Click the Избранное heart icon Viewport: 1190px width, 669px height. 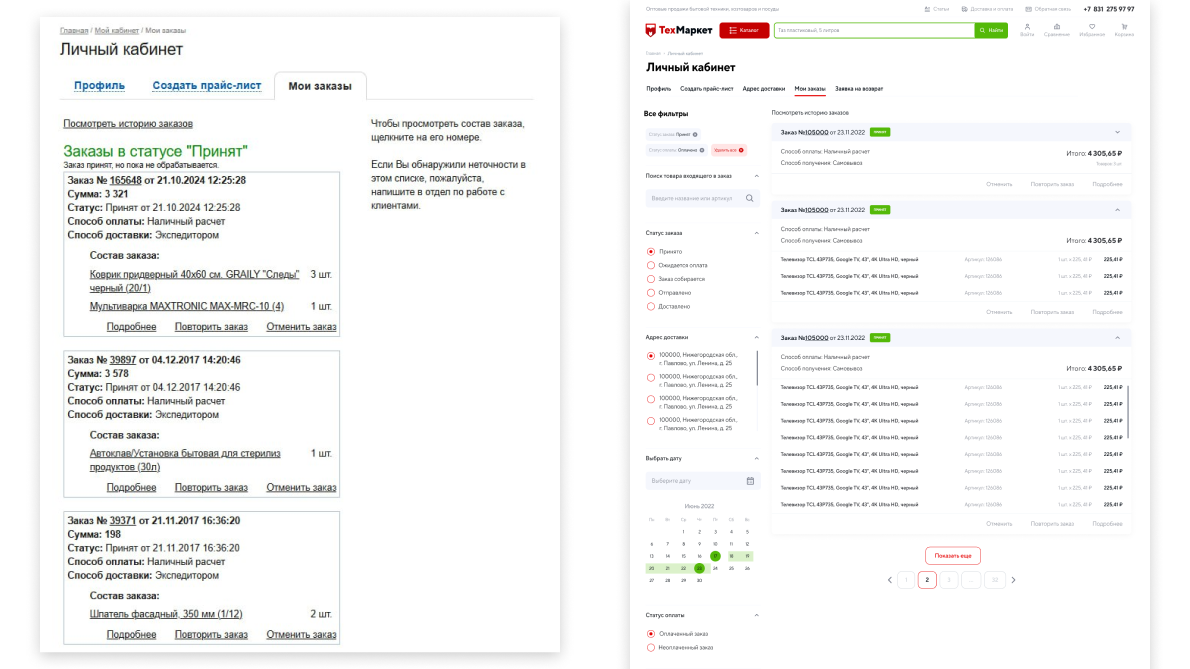[1092, 27]
